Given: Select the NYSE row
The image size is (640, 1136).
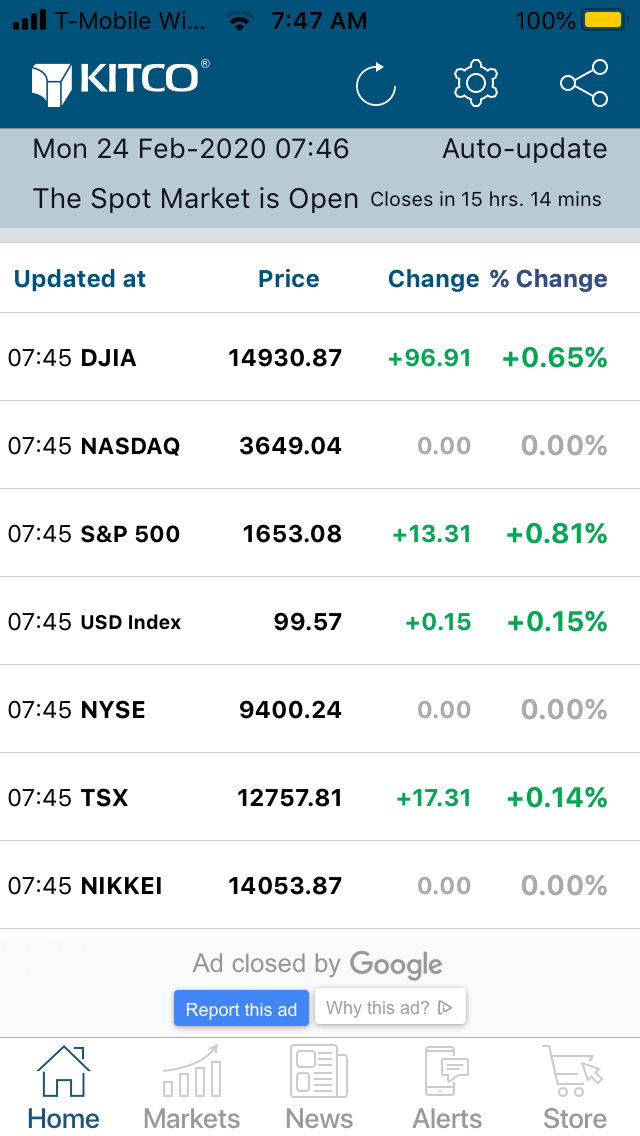Looking at the screenshot, I should pos(320,709).
